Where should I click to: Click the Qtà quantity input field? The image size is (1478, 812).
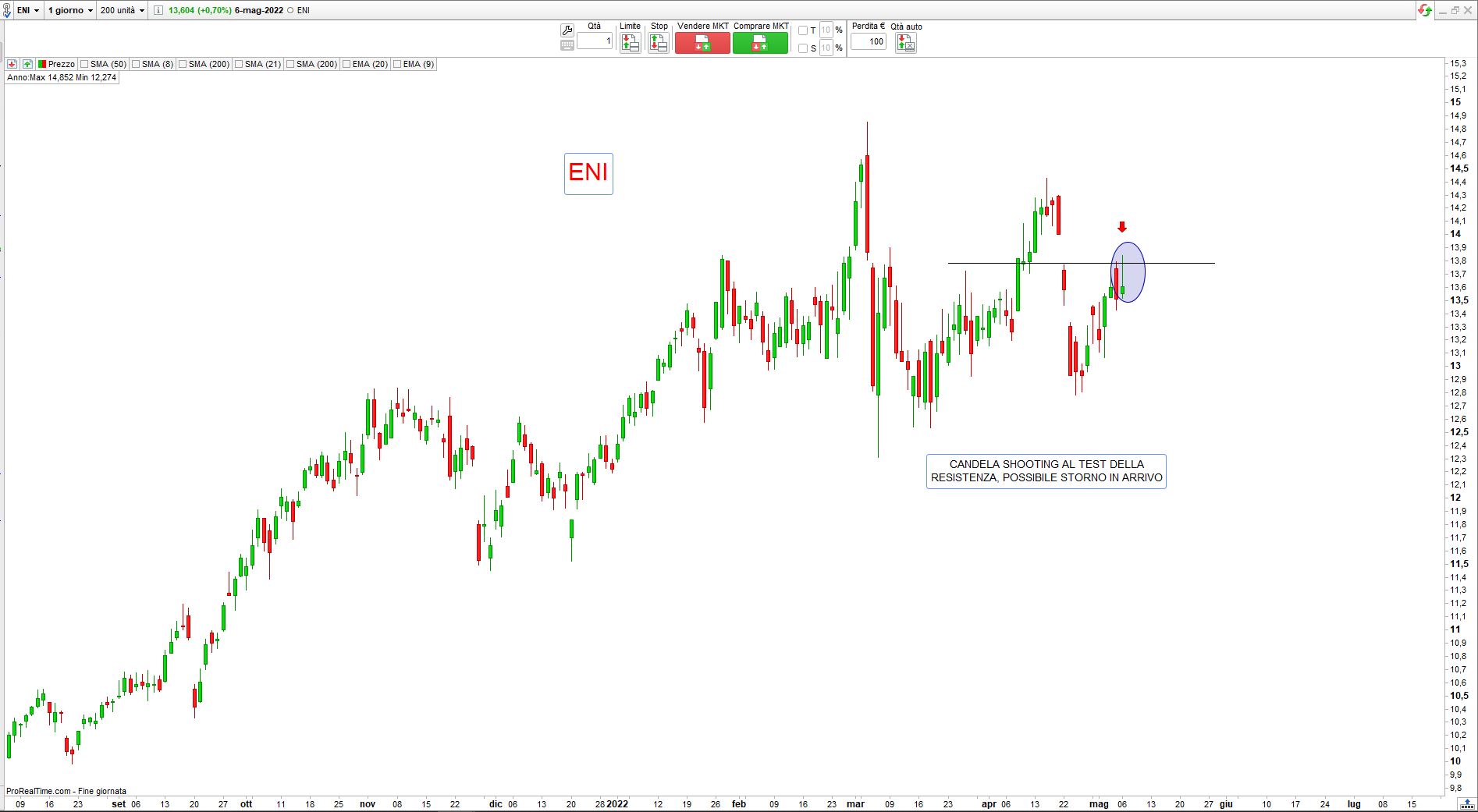click(x=595, y=41)
